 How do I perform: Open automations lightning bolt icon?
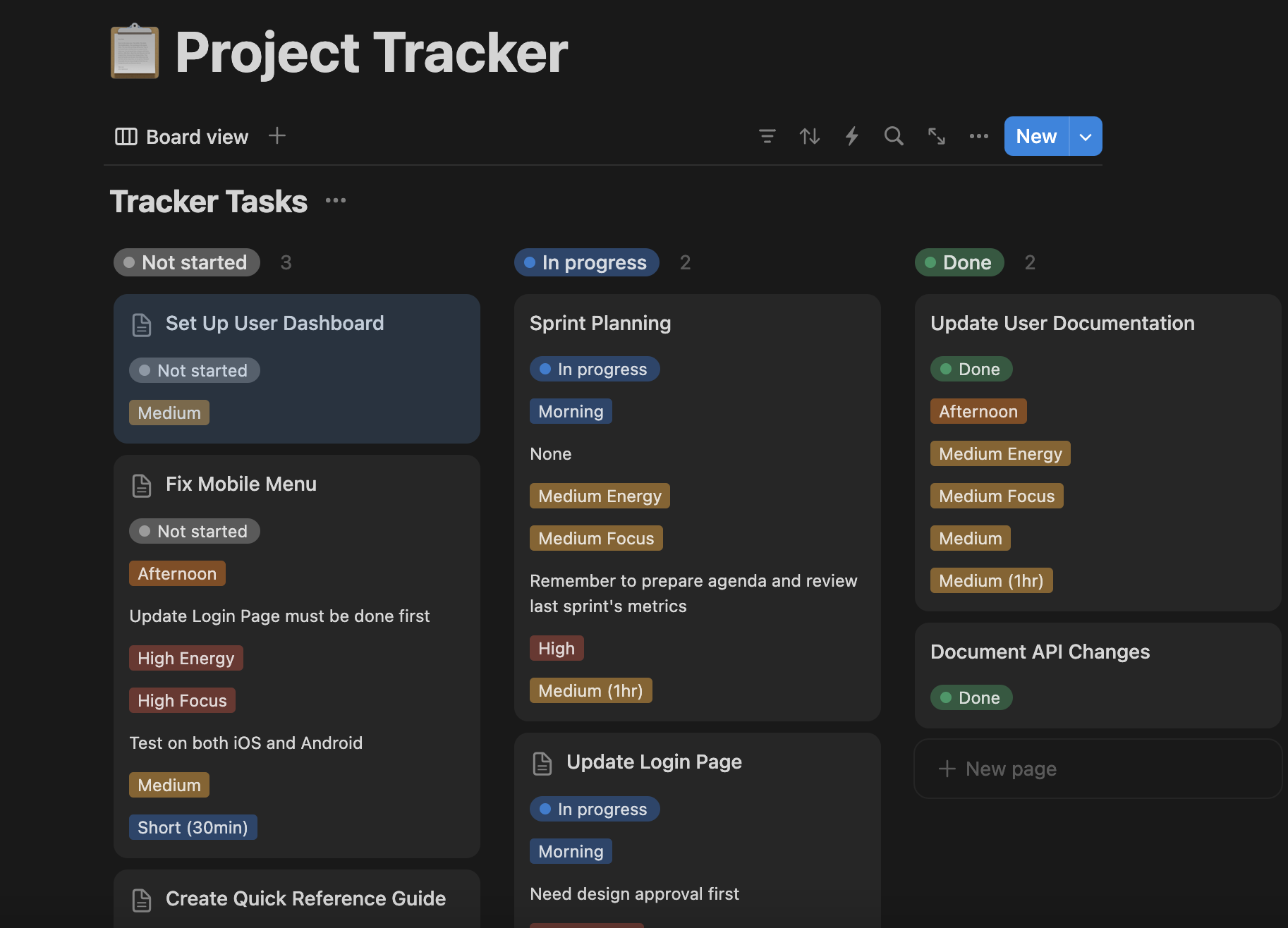click(x=852, y=136)
